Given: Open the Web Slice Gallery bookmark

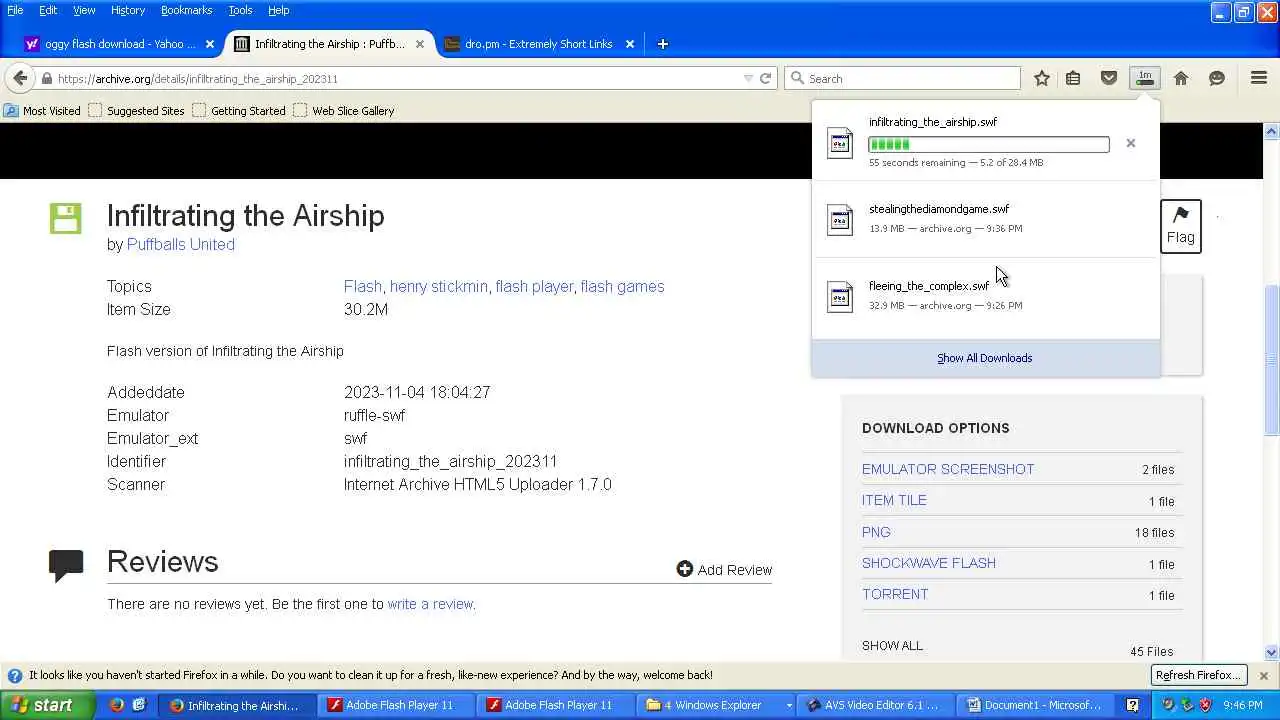Looking at the screenshot, I should pyautogui.click(x=343, y=111).
